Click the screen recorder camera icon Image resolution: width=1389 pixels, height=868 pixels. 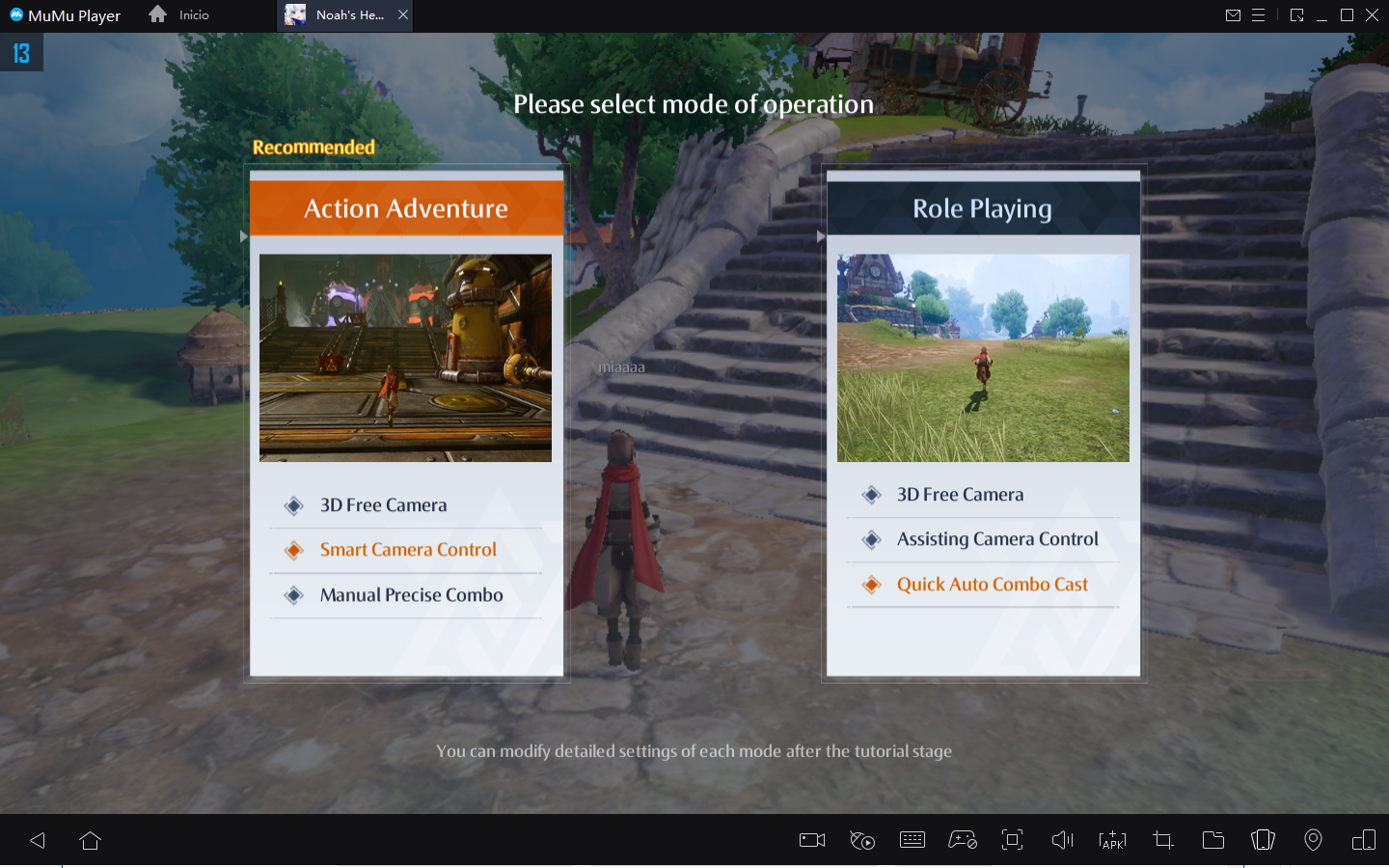(812, 840)
